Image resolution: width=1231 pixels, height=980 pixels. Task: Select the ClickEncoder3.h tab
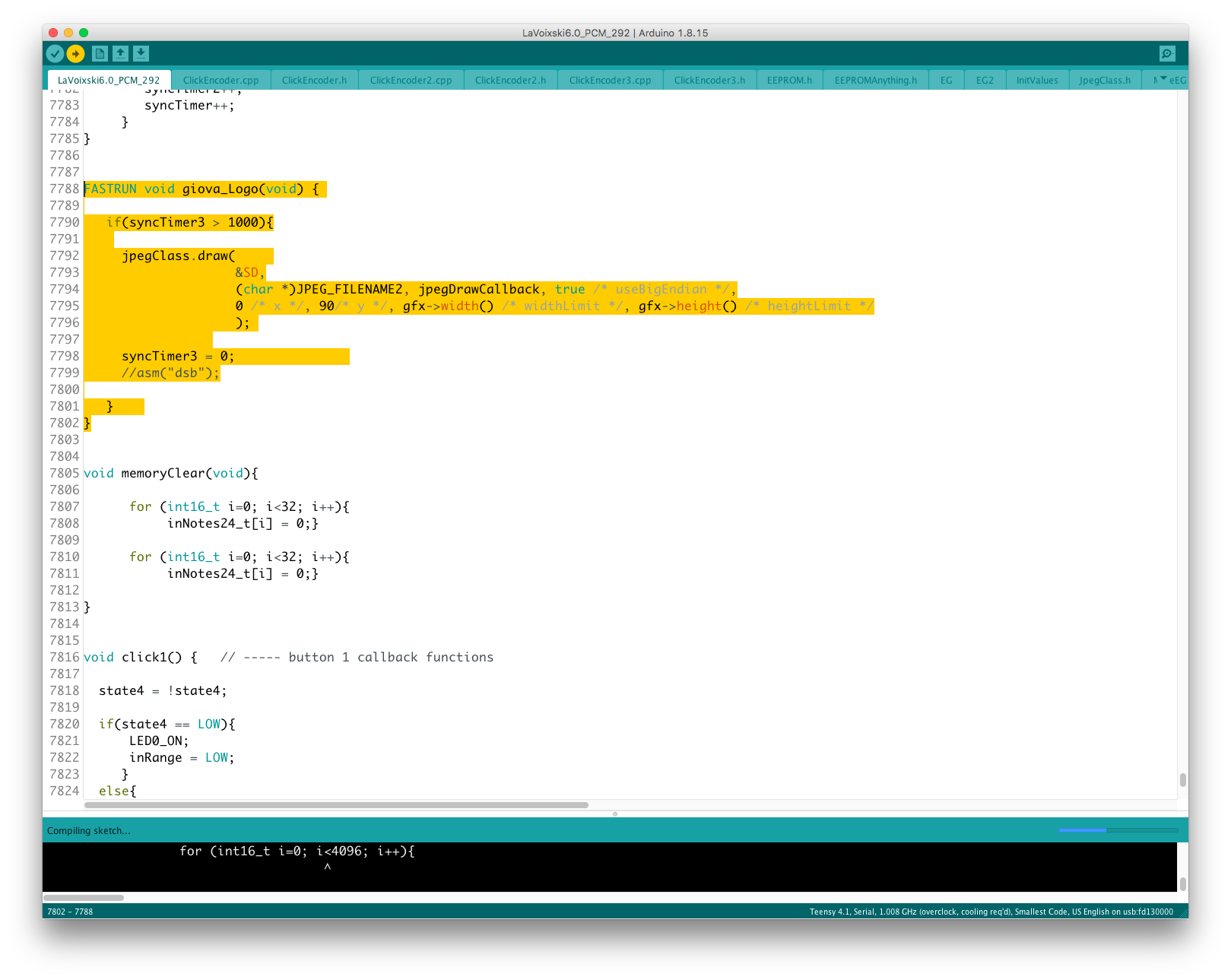point(709,80)
